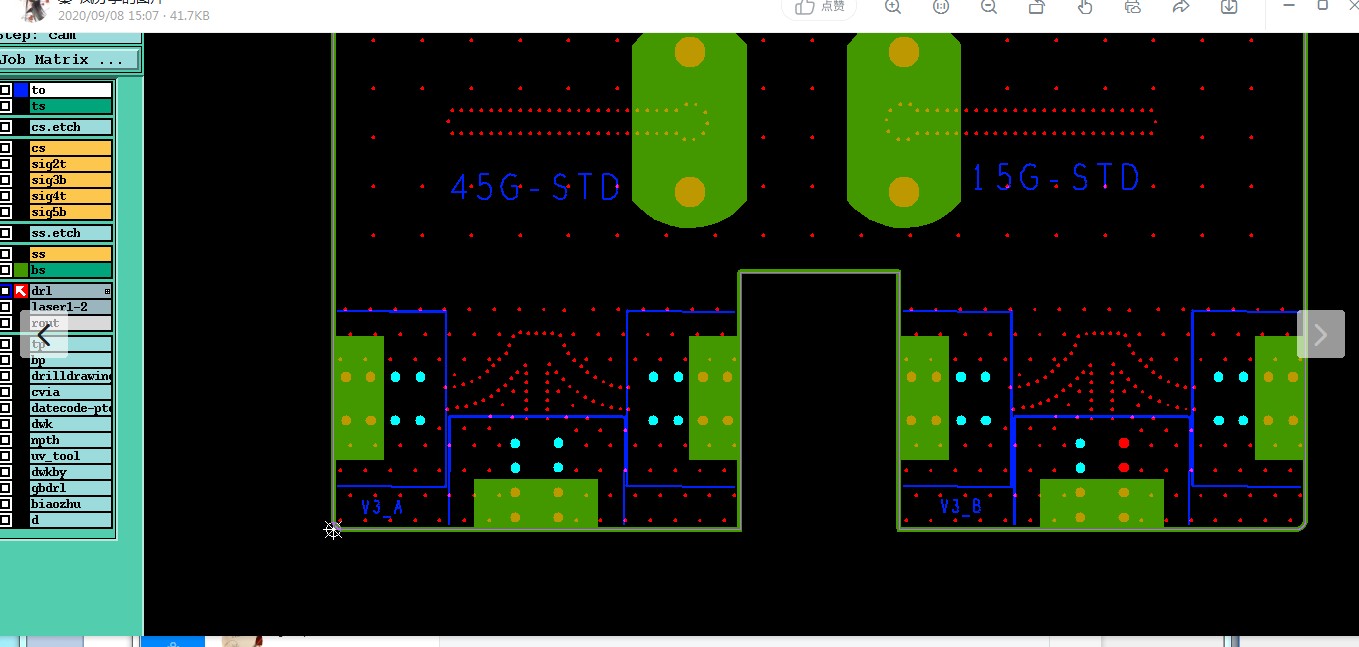Toggle checkbox for layer sig5b
Image resolution: width=1359 pixels, height=647 pixels.
pyautogui.click(x=5, y=212)
